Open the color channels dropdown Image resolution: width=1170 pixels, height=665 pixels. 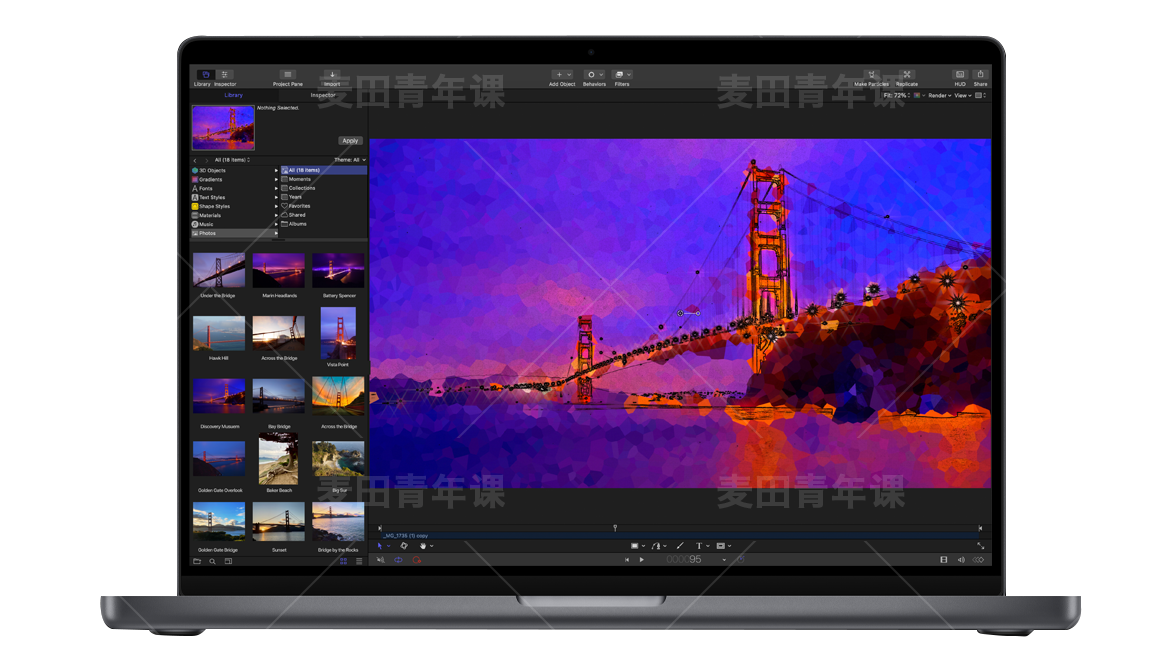pyautogui.click(x=919, y=96)
